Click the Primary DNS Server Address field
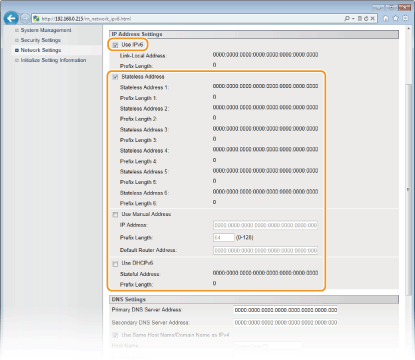 [286, 310]
